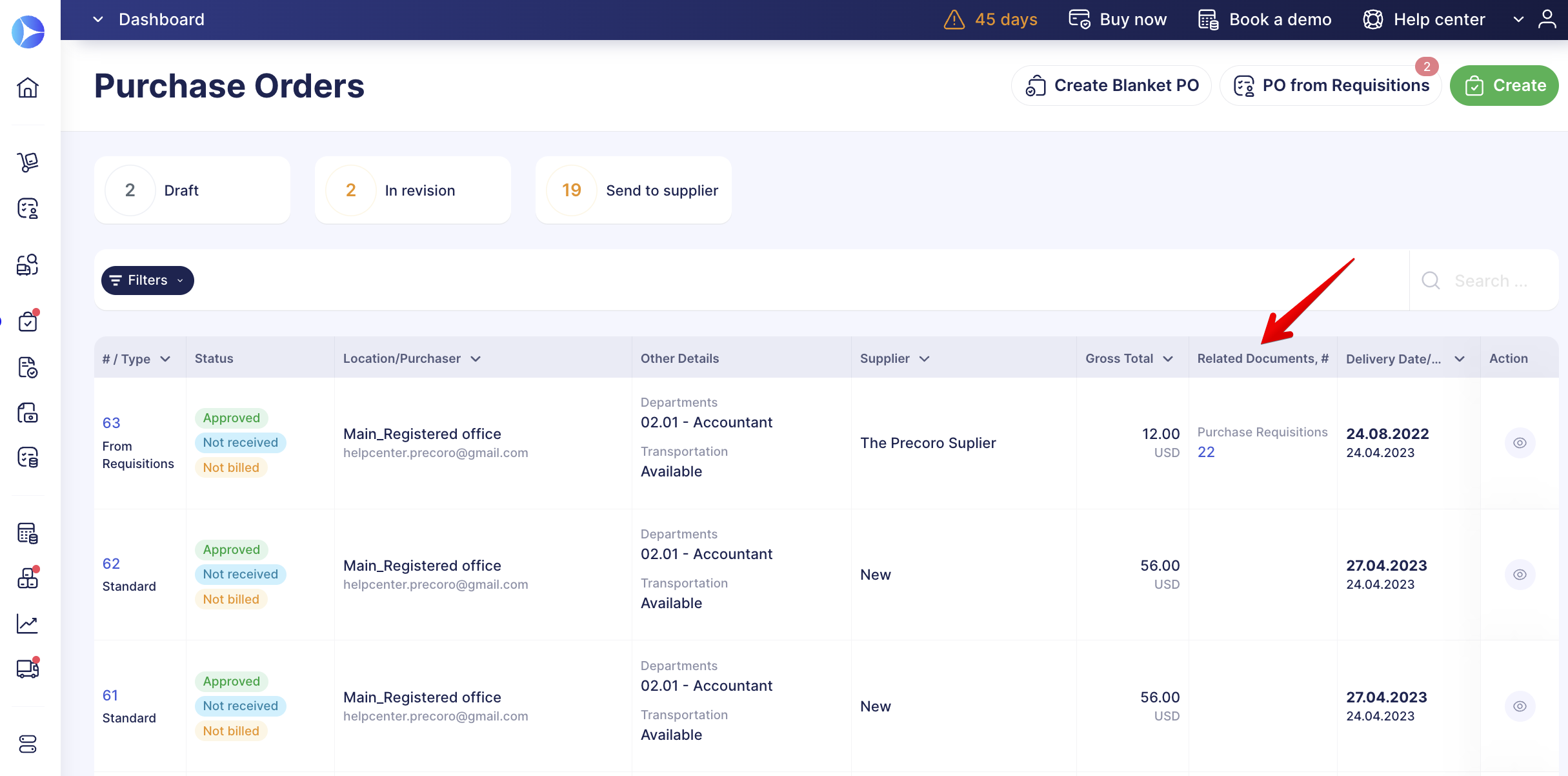Viewport: 1568px width, 776px height.
Task: Select the Warehouse requests sidebar icon
Action: click(28, 162)
